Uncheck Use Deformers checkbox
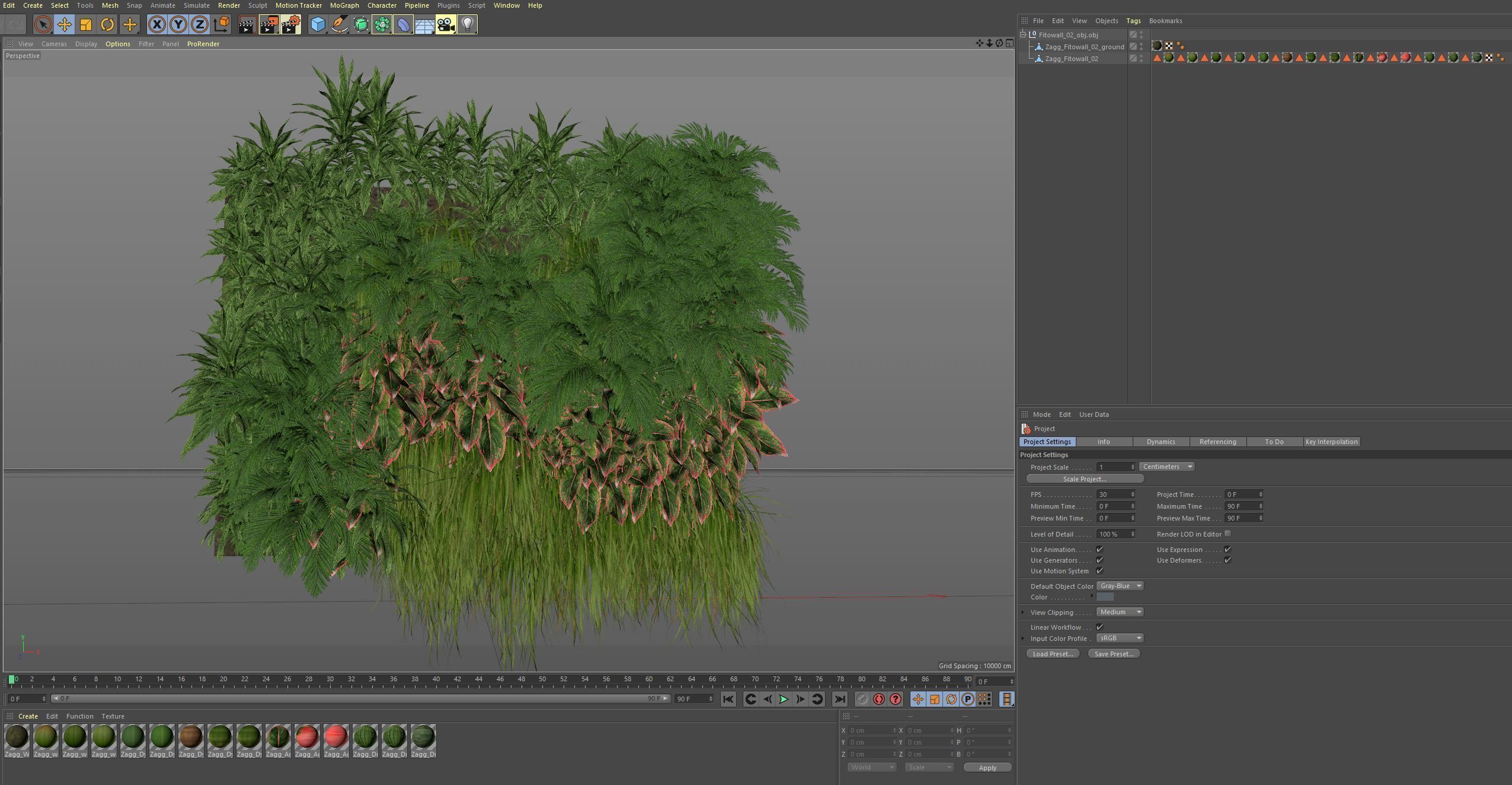 pos(1227,560)
